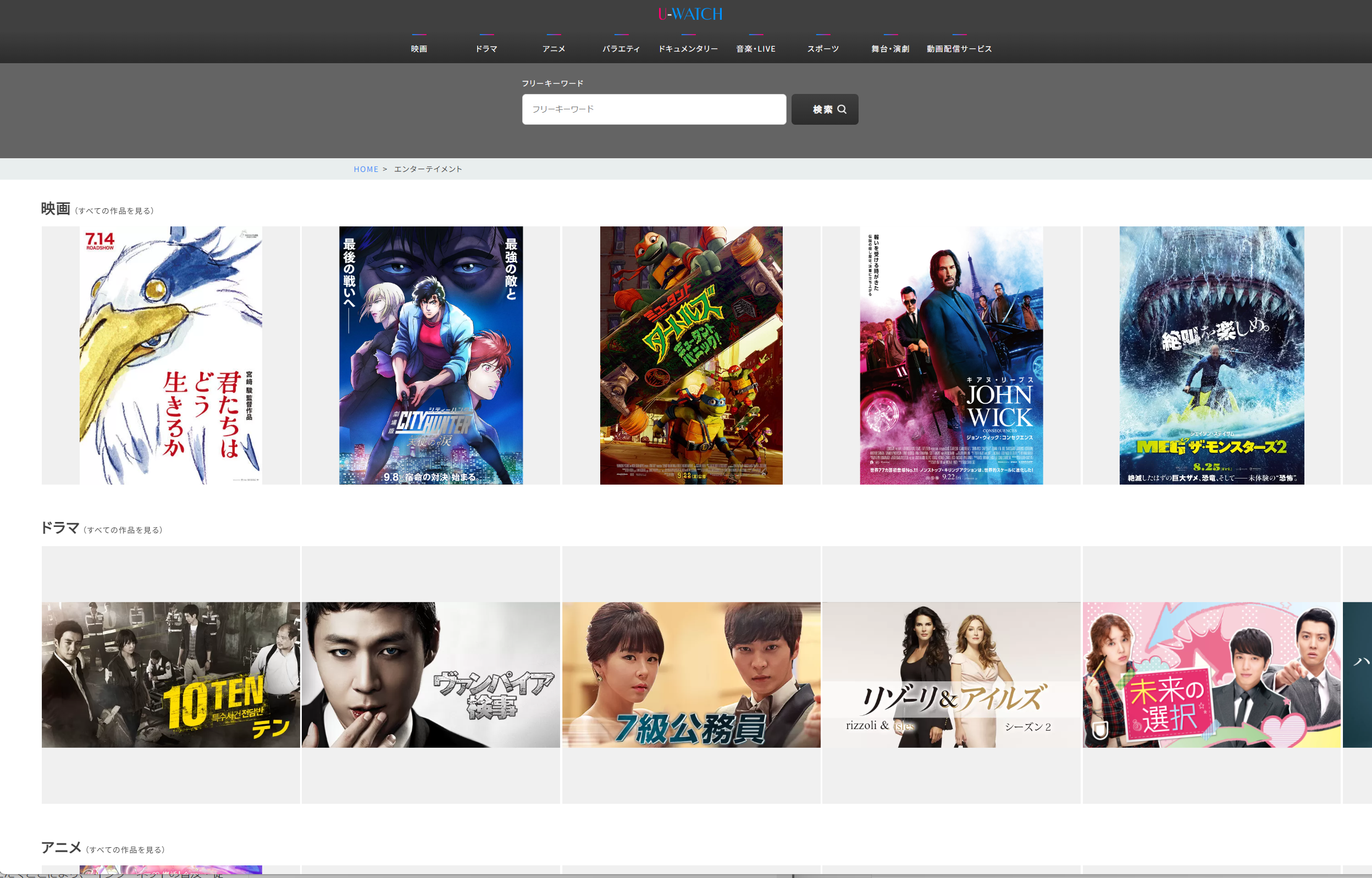Click the HOME breadcrumb link

coord(366,169)
